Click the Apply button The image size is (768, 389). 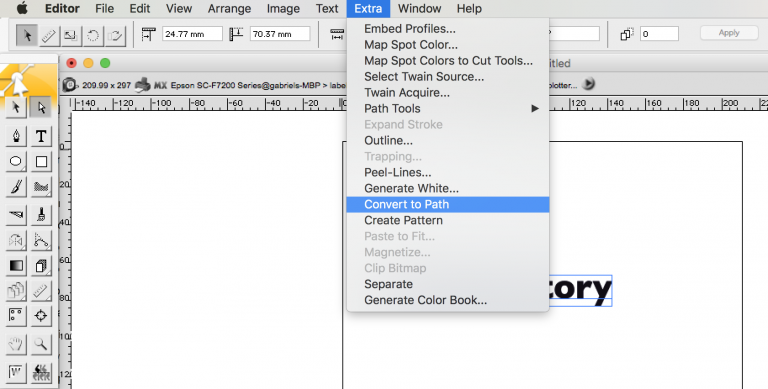[729, 33]
